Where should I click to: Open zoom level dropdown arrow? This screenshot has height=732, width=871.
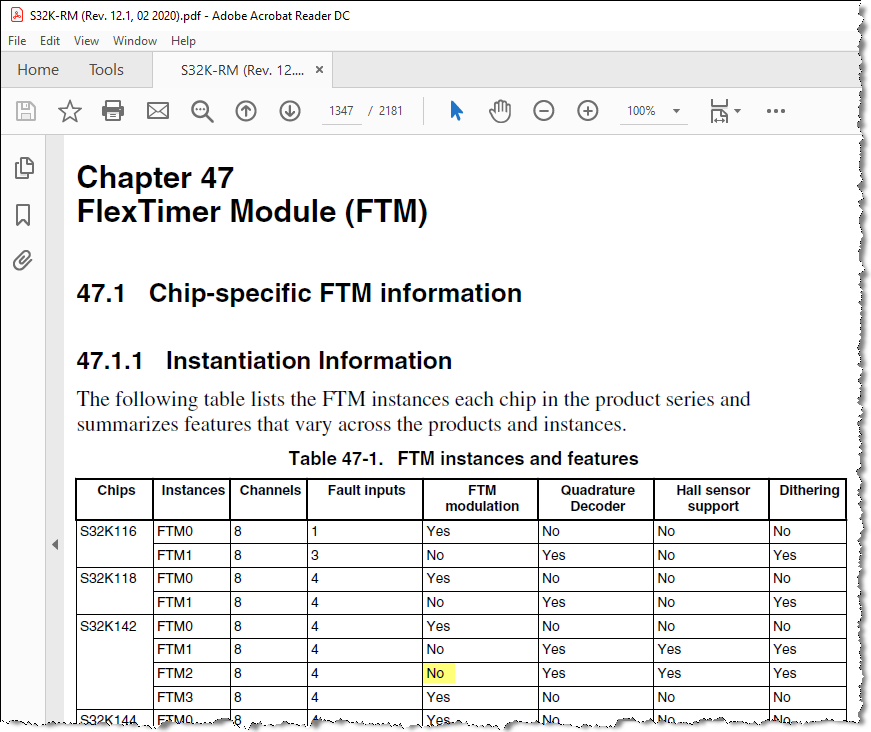point(676,111)
